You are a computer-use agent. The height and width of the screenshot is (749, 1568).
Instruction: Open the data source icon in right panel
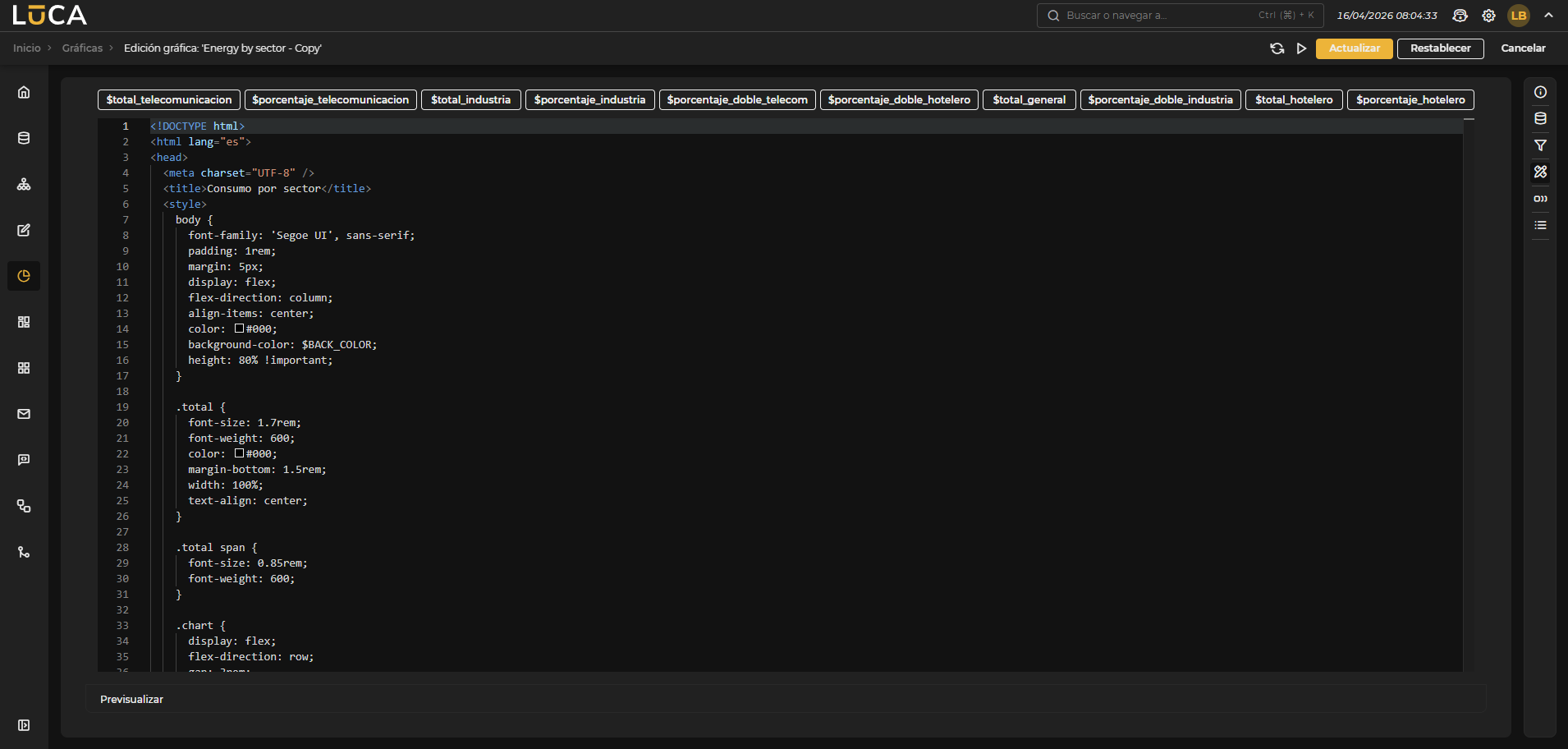[1540, 118]
